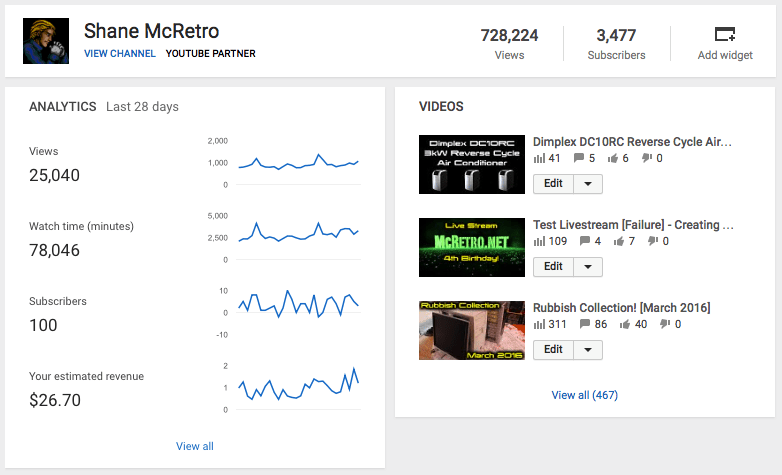Click the Shane McRetro channel name
Screen dimensions: 782x475
[x=152, y=31]
